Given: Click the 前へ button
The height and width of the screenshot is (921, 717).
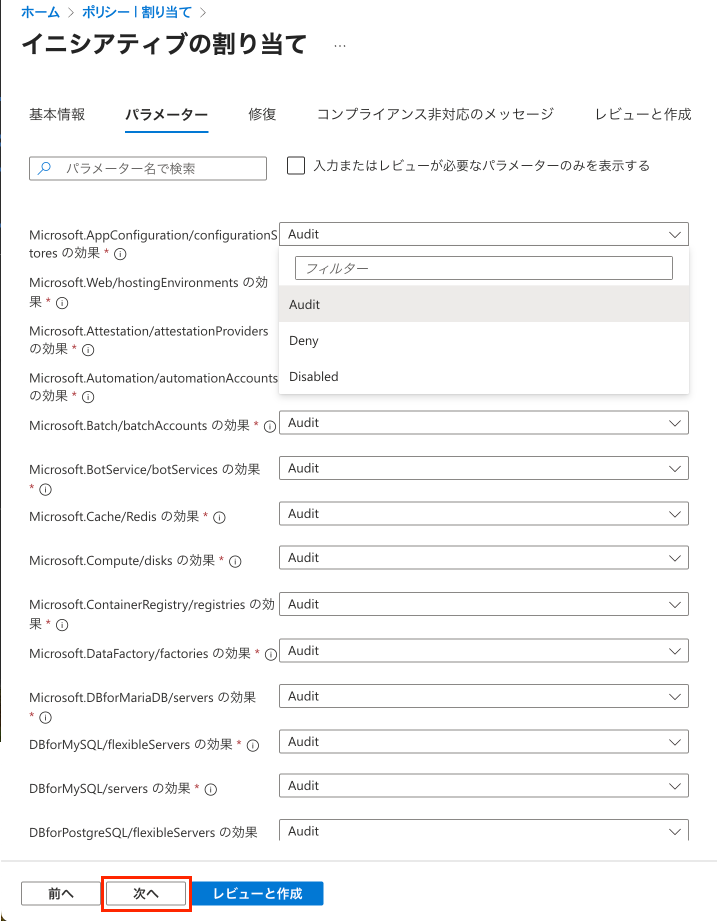Looking at the screenshot, I should (61, 893).
